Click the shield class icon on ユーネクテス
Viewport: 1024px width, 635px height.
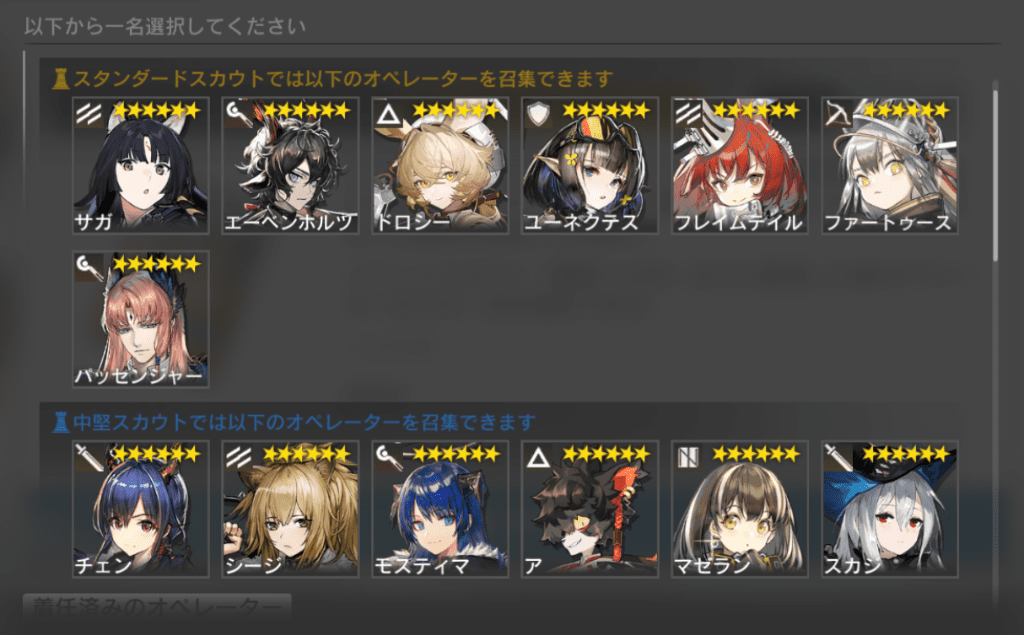click(x=539, y=114)
